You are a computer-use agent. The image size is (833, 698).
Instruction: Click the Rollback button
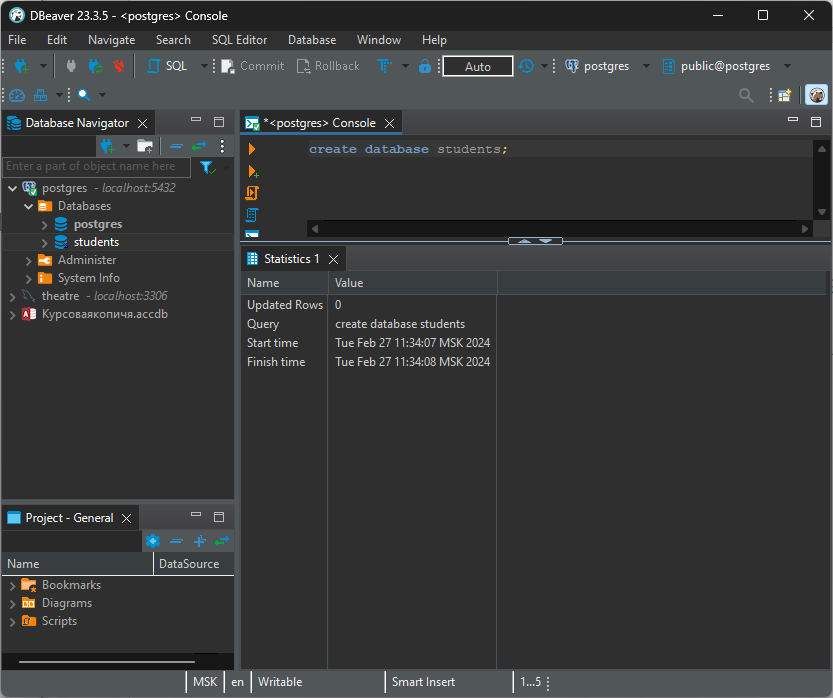pos(328,66)
